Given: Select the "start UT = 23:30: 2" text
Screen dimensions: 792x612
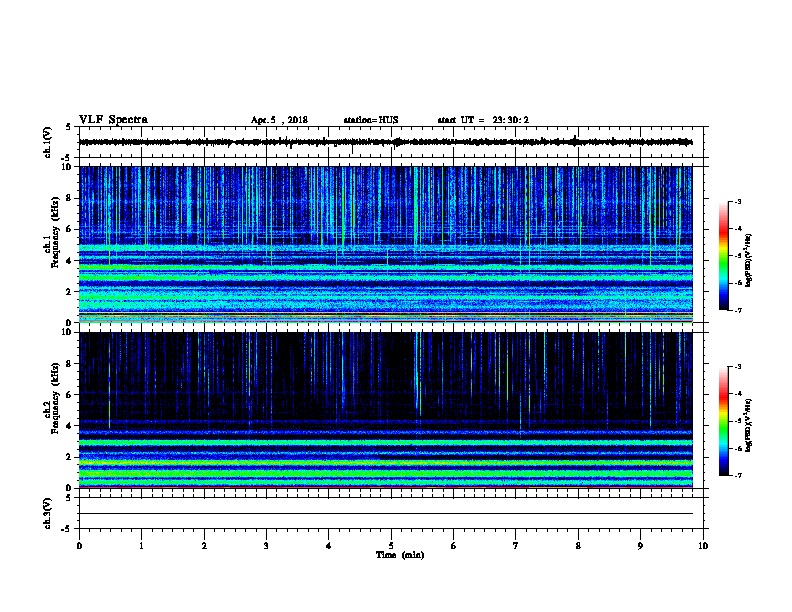Looking at the screenshot, I should 483,120.
